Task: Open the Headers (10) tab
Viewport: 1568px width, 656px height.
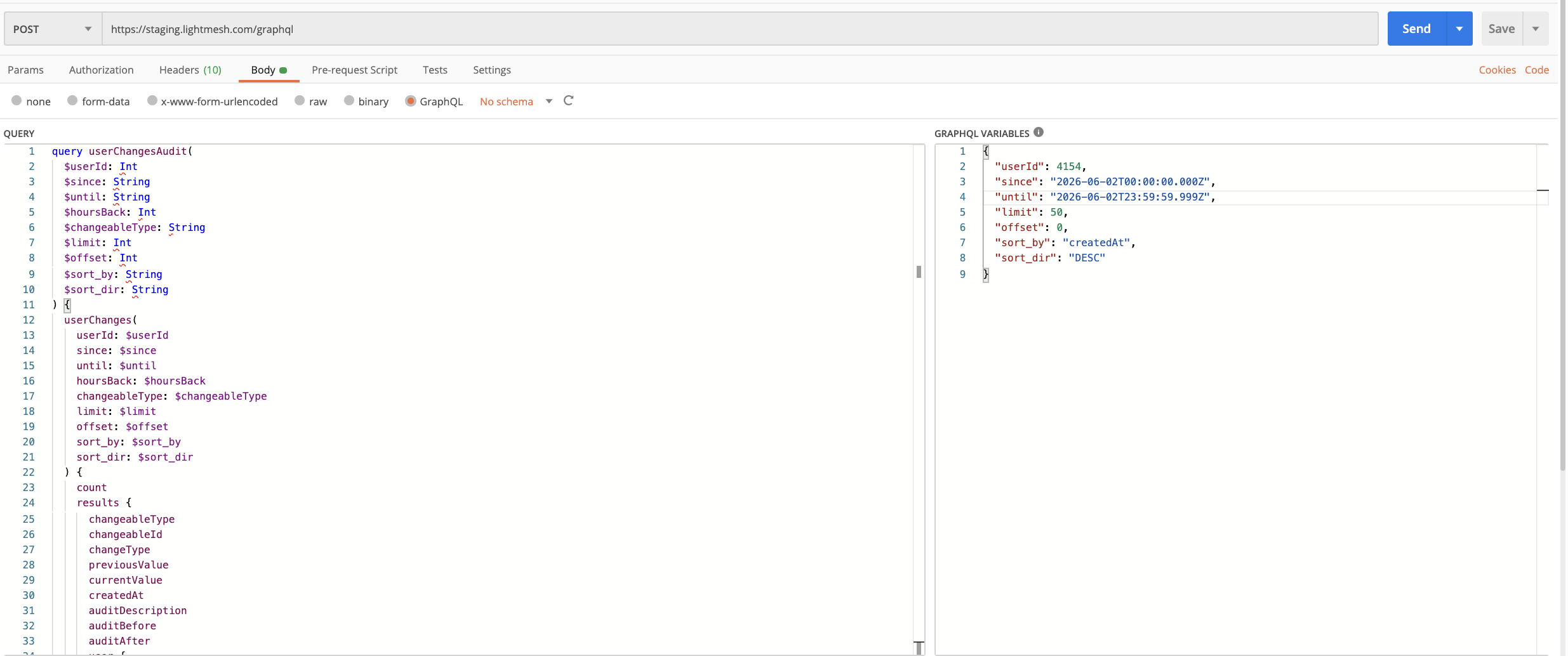Action: point(190,70)
